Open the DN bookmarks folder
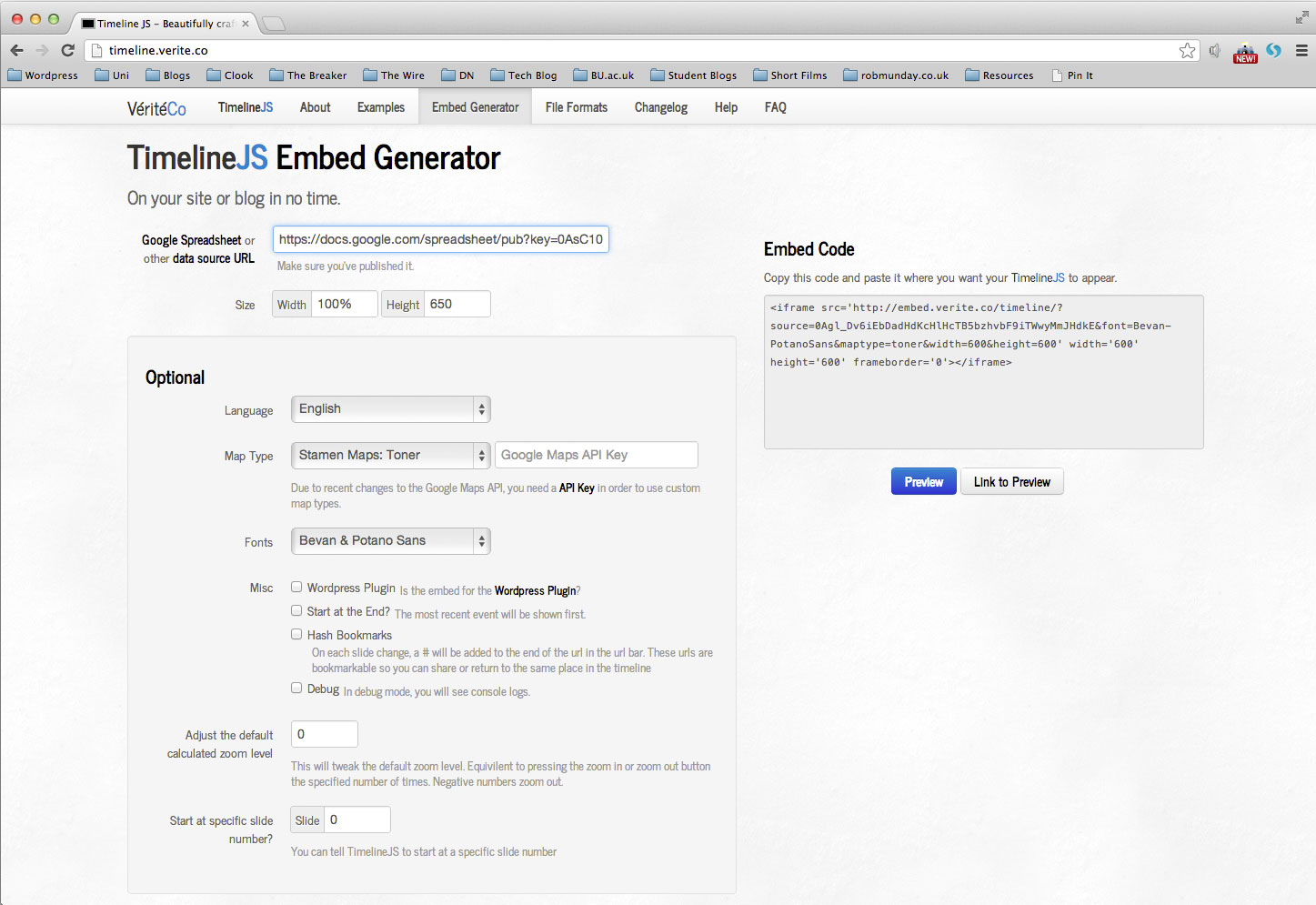The height and width of the screenshot is (905, 1316). [x=457, y=75]
